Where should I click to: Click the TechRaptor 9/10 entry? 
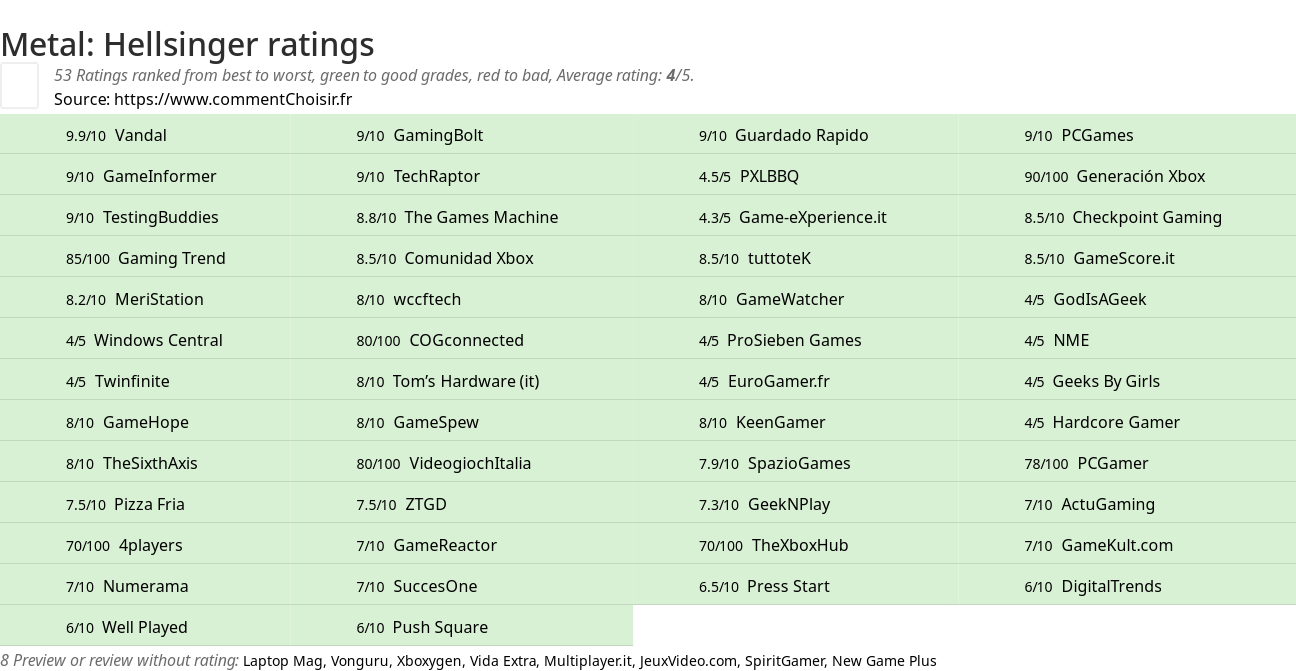(461, 176)
